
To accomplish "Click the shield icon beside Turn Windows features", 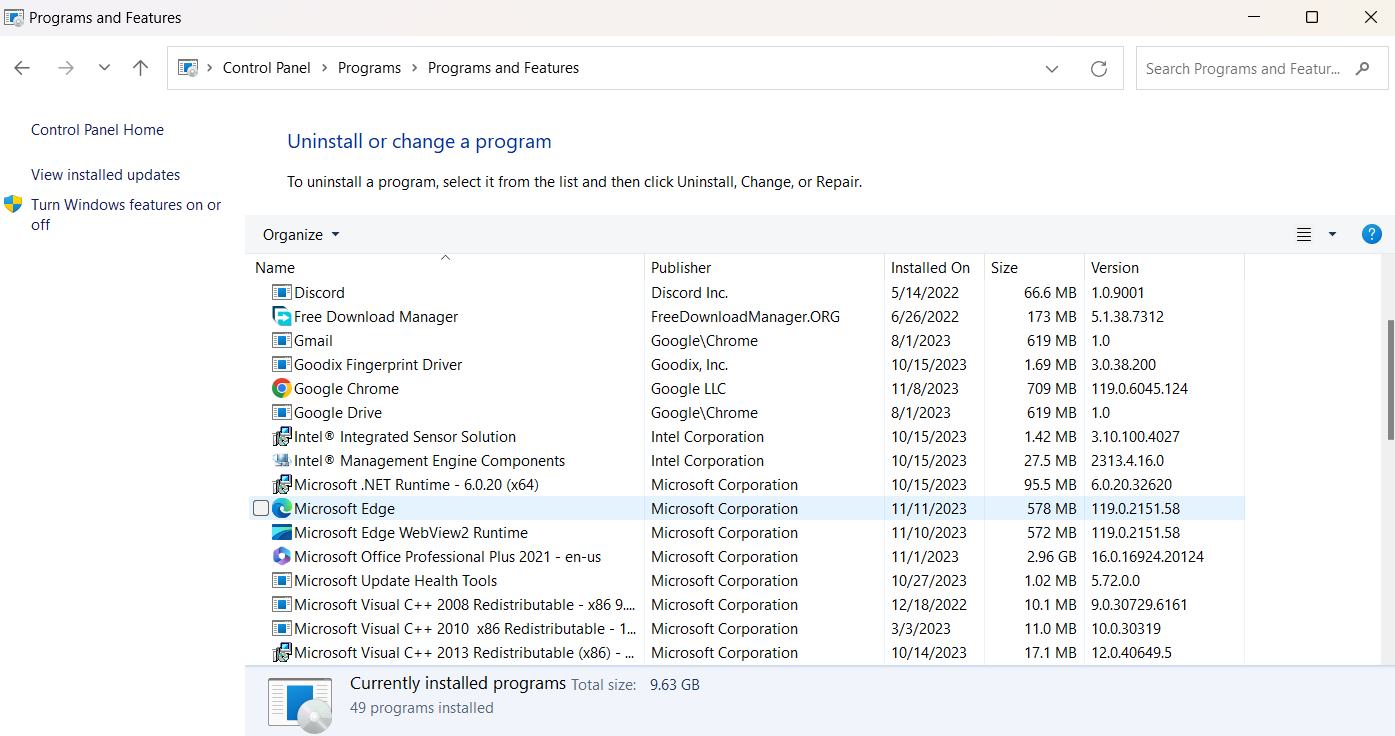I will tap(13, 204).
